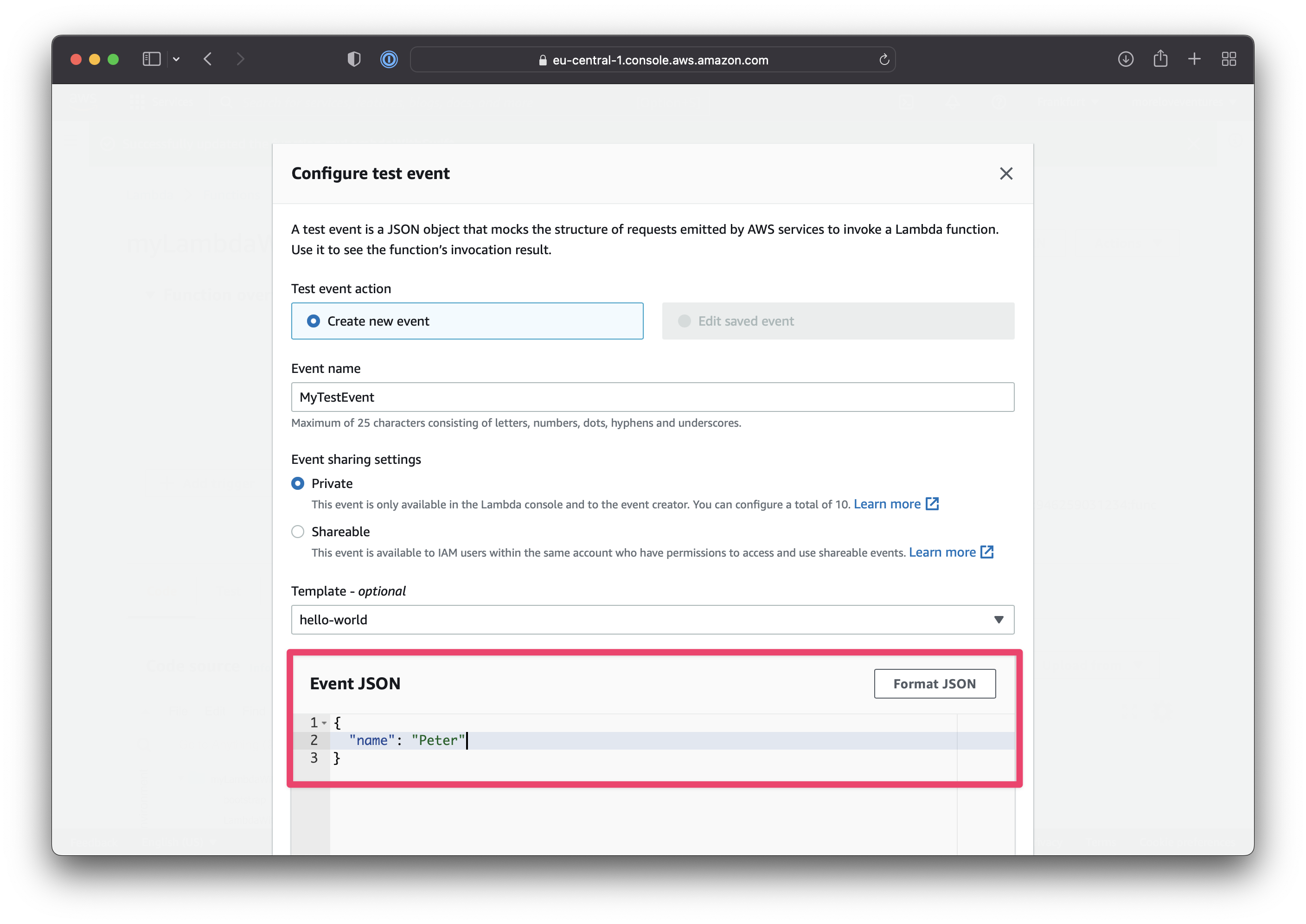1306x924 pixels.
Task: Click the 1Password extension icon
Action: (389, 58)
